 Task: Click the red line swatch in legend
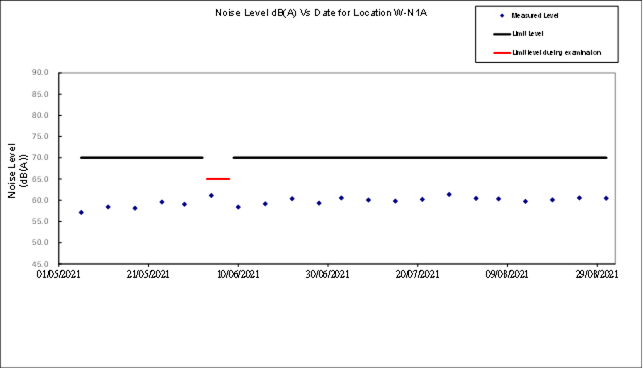coord(502,52)
